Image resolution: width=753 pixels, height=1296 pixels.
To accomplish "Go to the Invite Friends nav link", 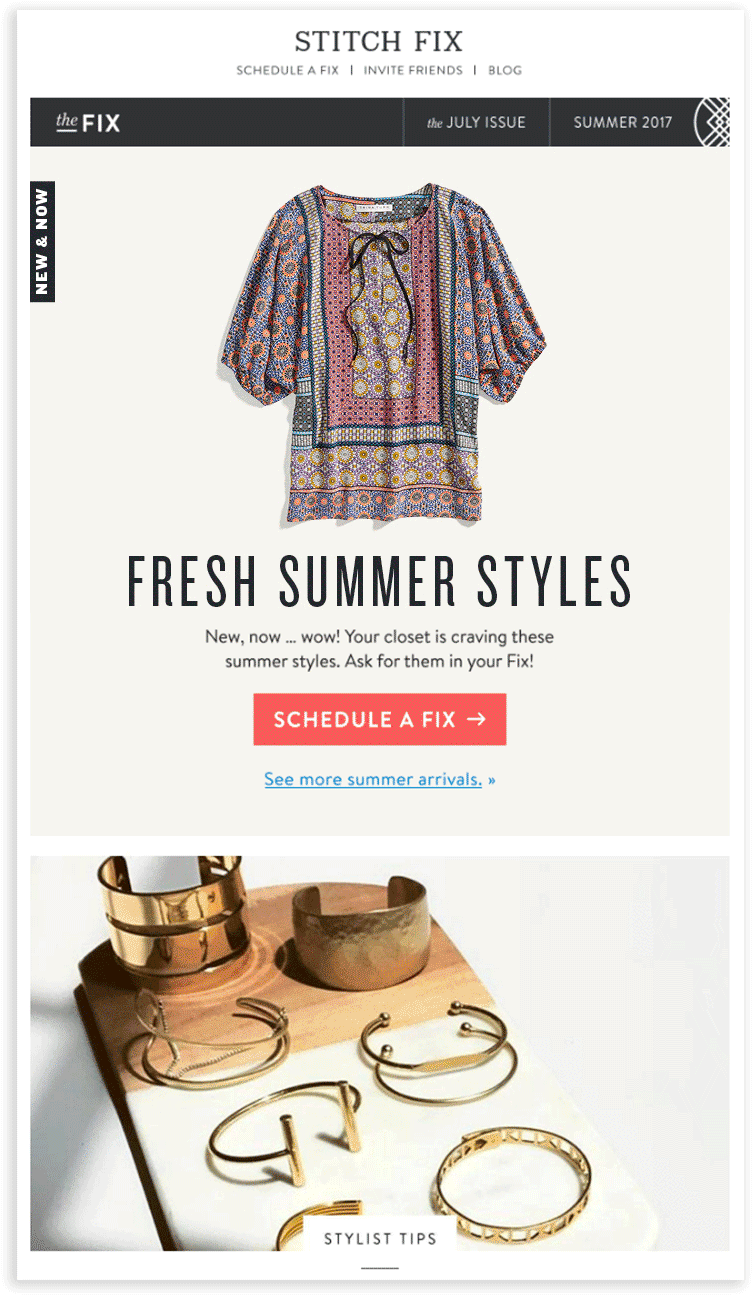I will point(413,71).
